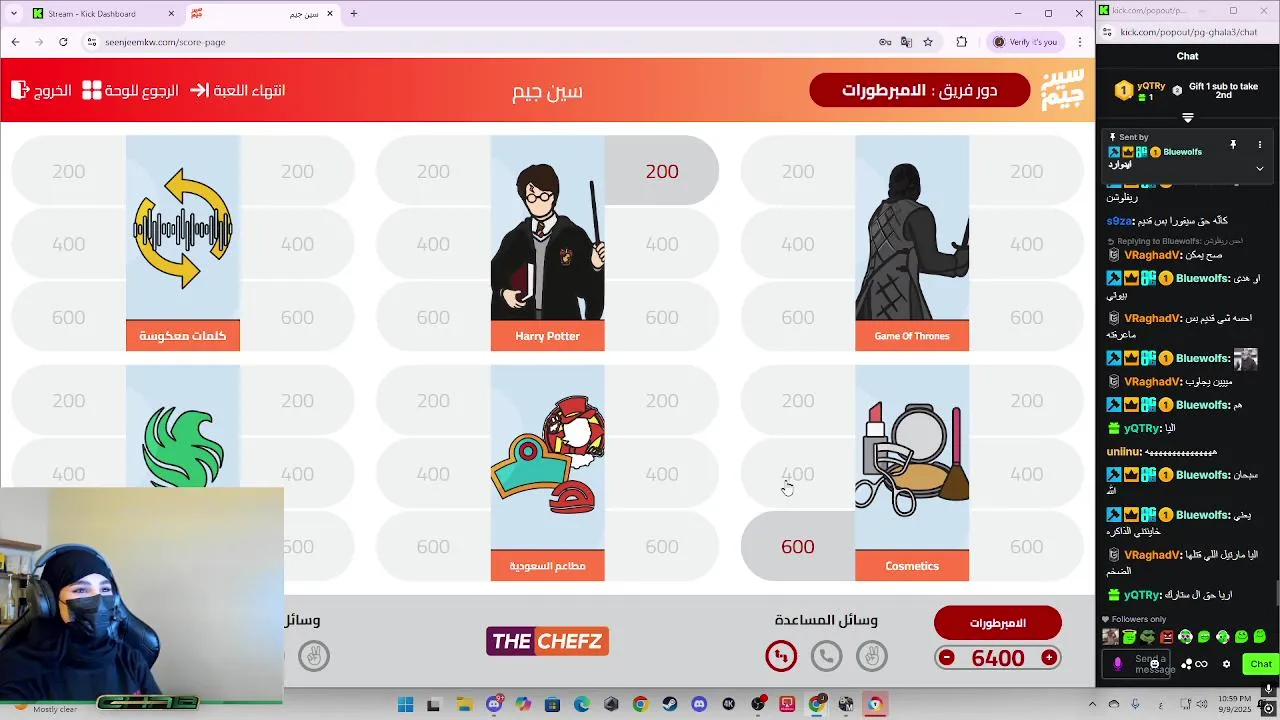This screenshot has width=1280, height=720.
Task: Expand the chat gift leaderboard arrow
Action: (1188, 118)
